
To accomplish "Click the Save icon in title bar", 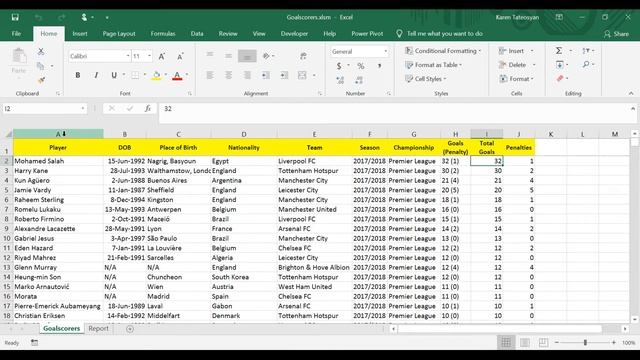I will click(15, 17).
